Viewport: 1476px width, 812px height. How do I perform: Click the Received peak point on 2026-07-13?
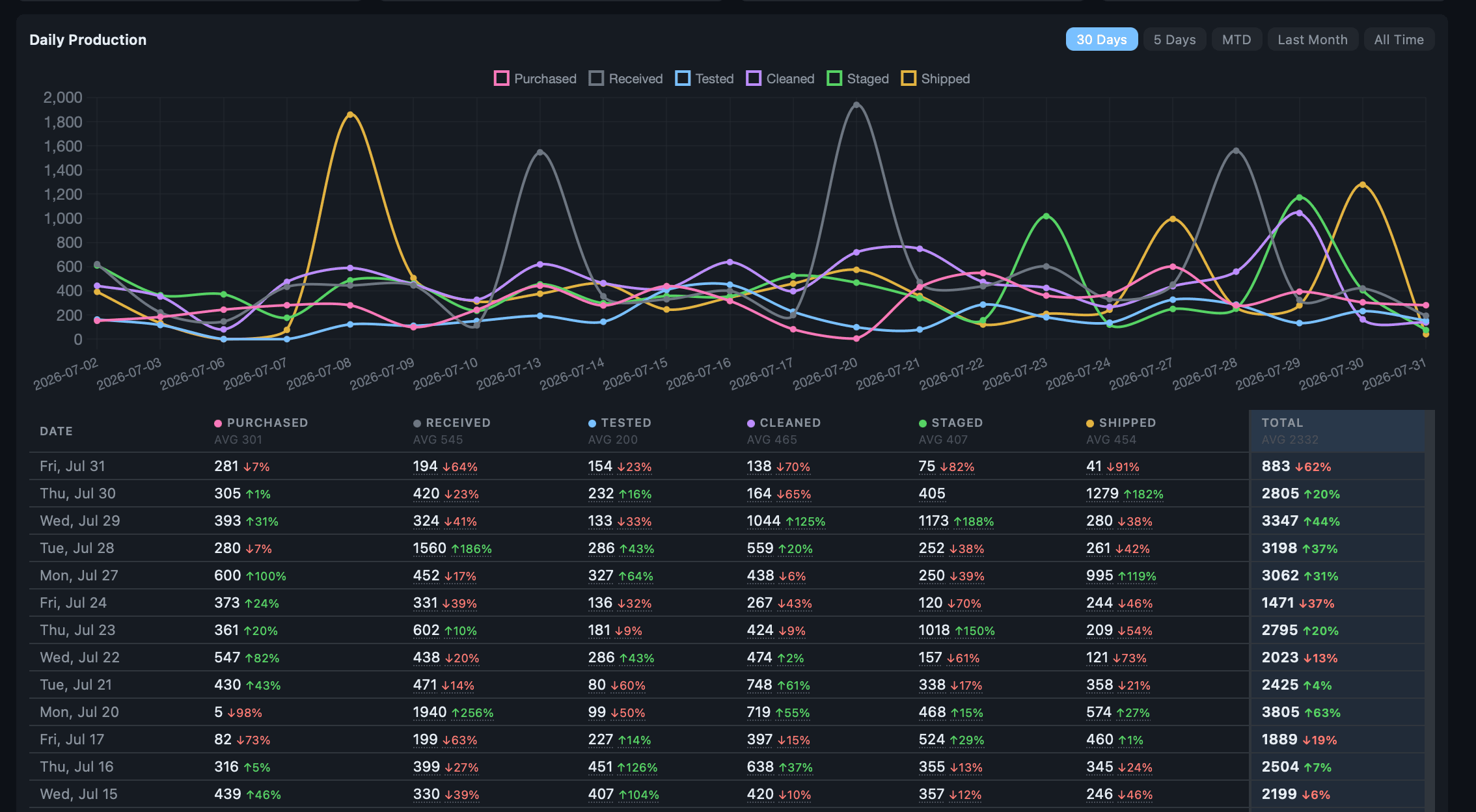click(540, 152)
